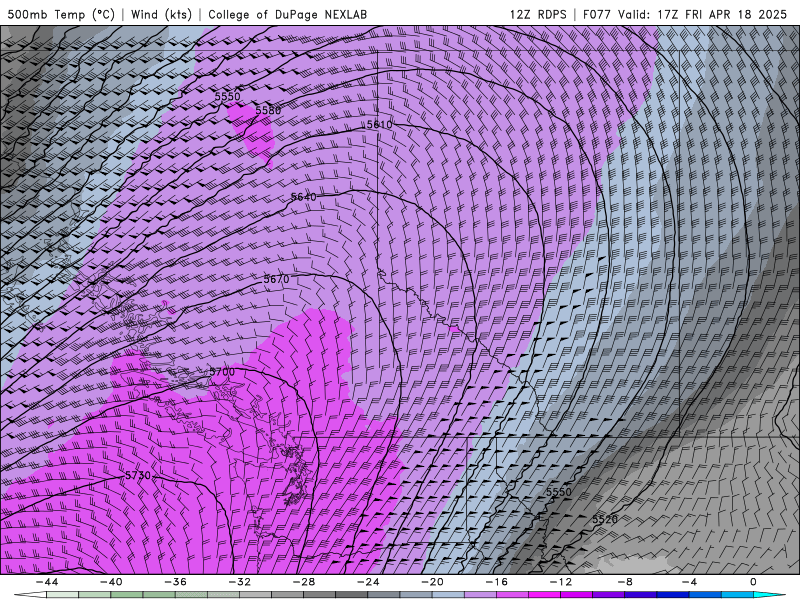800x600 pixels.
Task: Click the -28 colorbar tick label
Action: pos(304,582)
